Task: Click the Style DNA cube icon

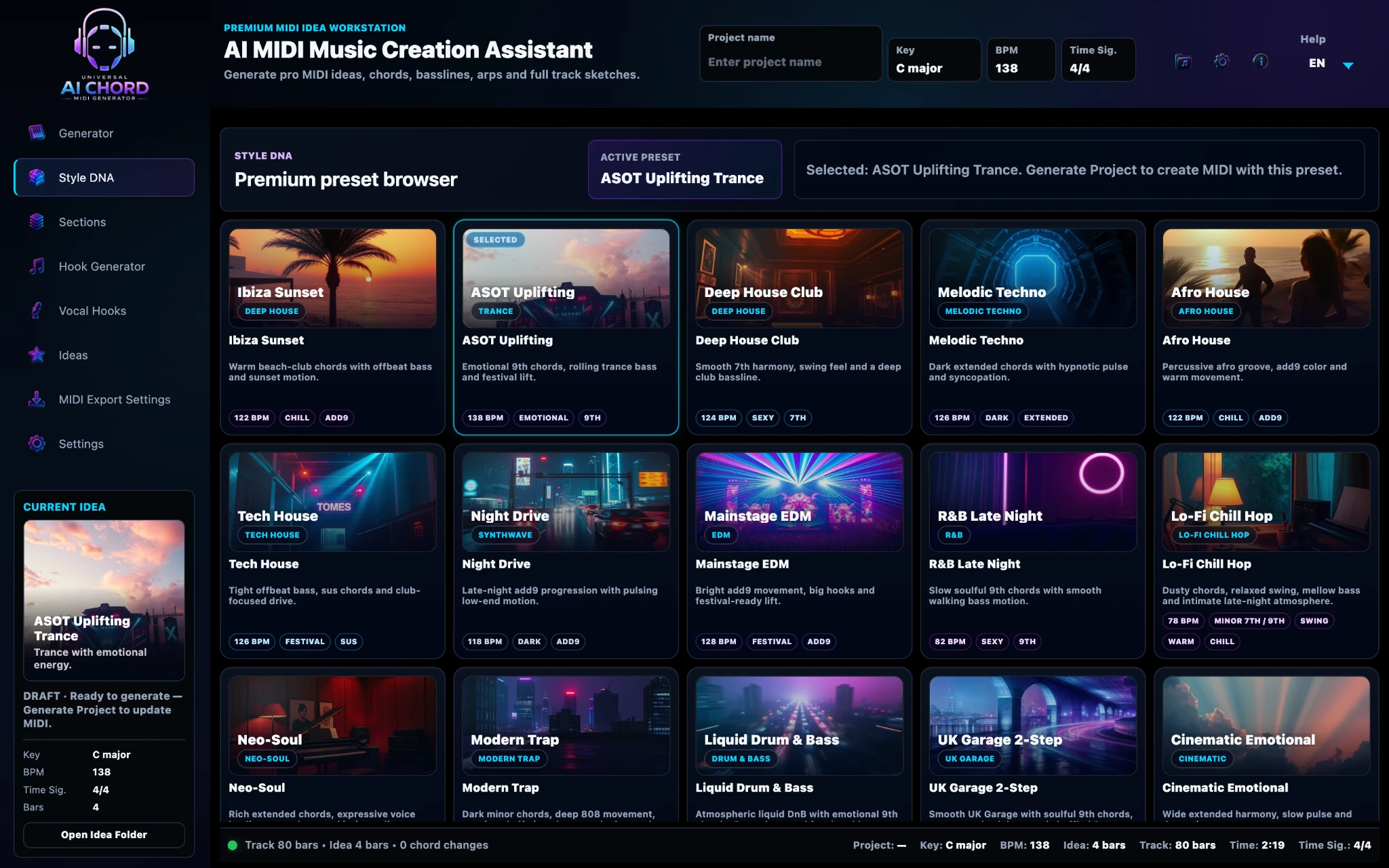Action: click(x=37, y=177)
